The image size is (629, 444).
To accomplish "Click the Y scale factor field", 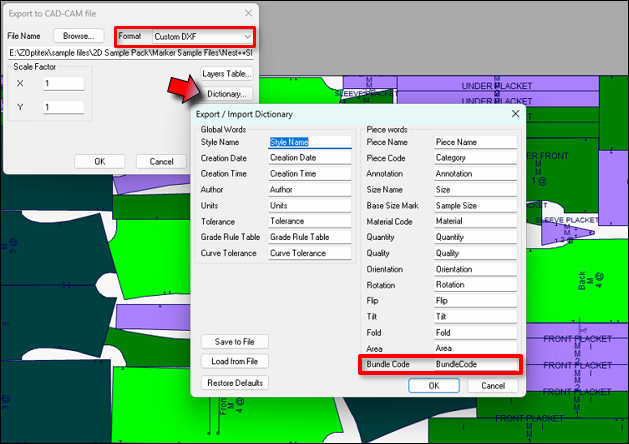I will 64,107.
